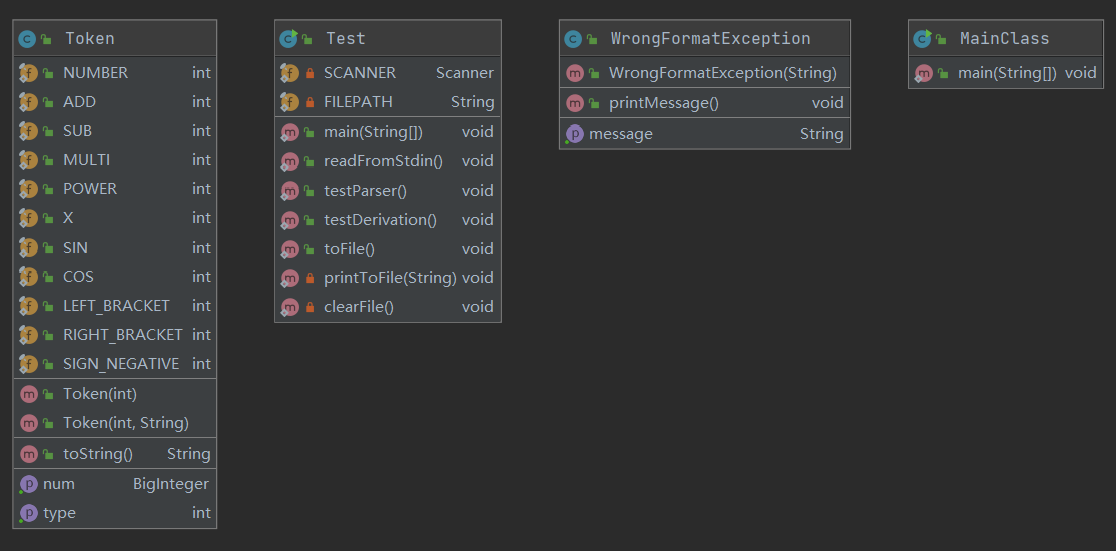Select the SIGN_NEGATIVE field row
Viewport: 1116px width, 551px height.
(x=121, y=364)
